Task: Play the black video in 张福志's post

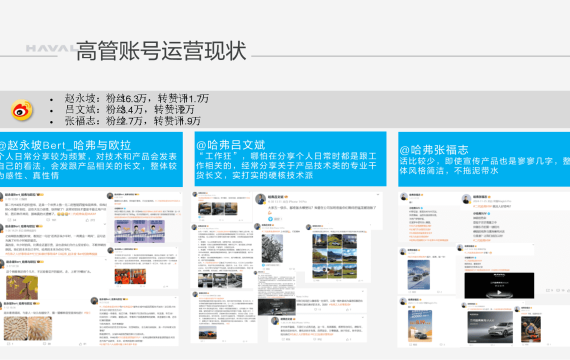Action: [x=499, y=285]
